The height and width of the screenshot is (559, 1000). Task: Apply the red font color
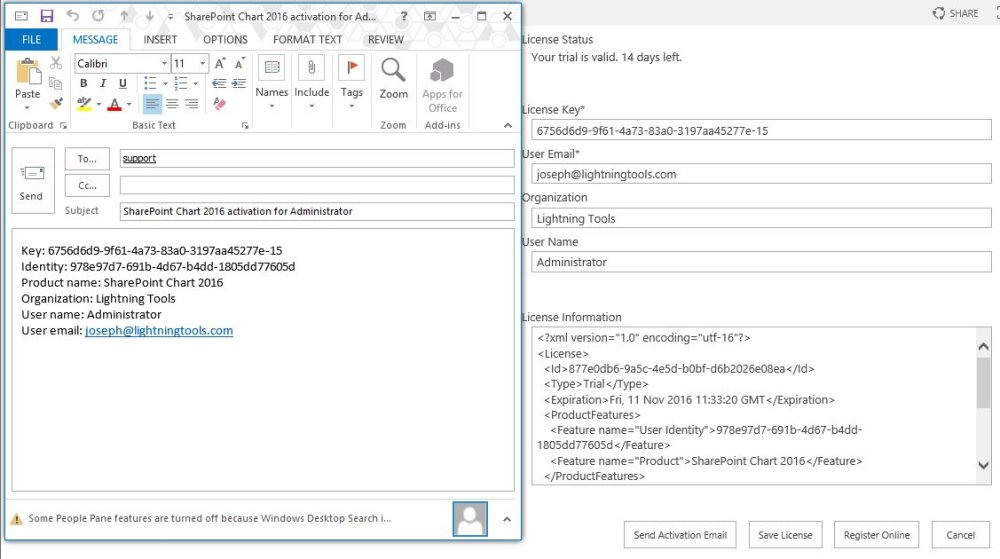click(115, 104)
